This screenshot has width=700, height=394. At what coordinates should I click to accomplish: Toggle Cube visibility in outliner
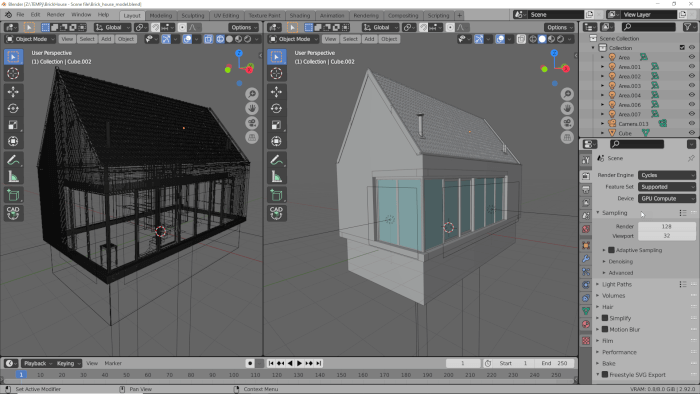[692, 133]
